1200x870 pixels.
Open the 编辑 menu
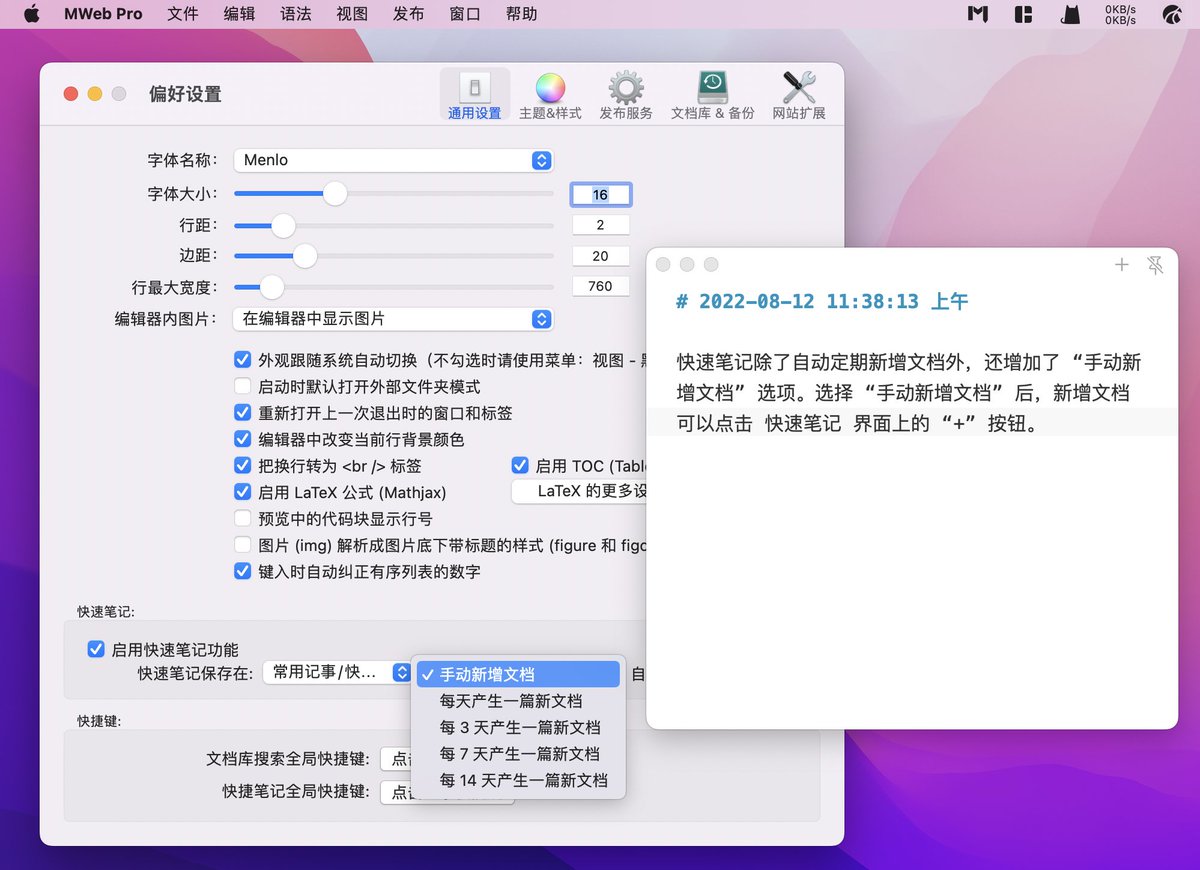[239, 14]
